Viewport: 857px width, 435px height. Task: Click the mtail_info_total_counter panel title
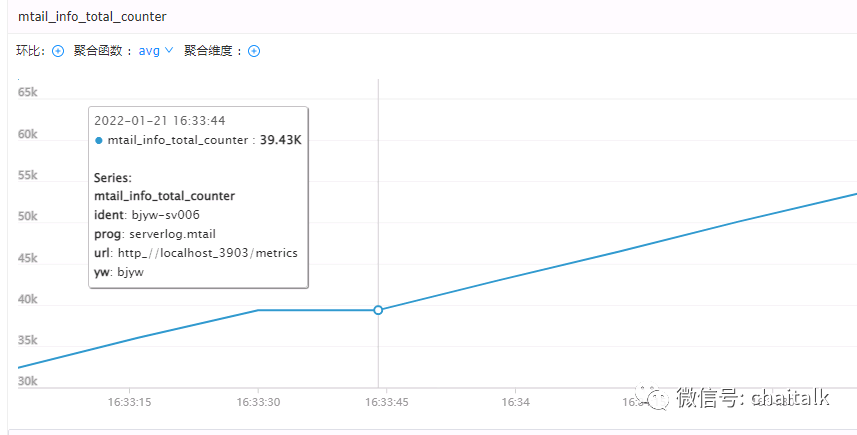pos(92,17)
